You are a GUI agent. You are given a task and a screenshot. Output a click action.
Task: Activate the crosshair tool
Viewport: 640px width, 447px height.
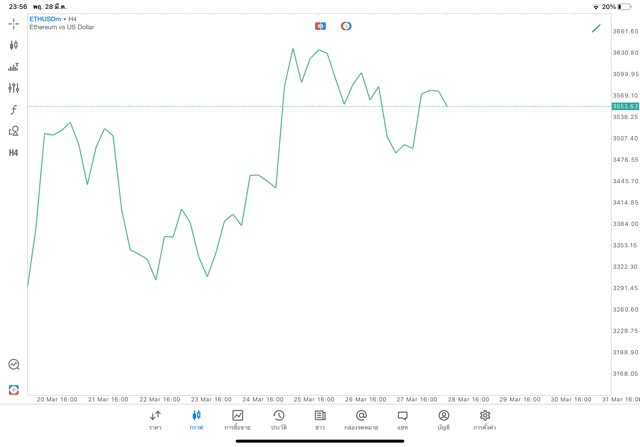tap(13, 23)
